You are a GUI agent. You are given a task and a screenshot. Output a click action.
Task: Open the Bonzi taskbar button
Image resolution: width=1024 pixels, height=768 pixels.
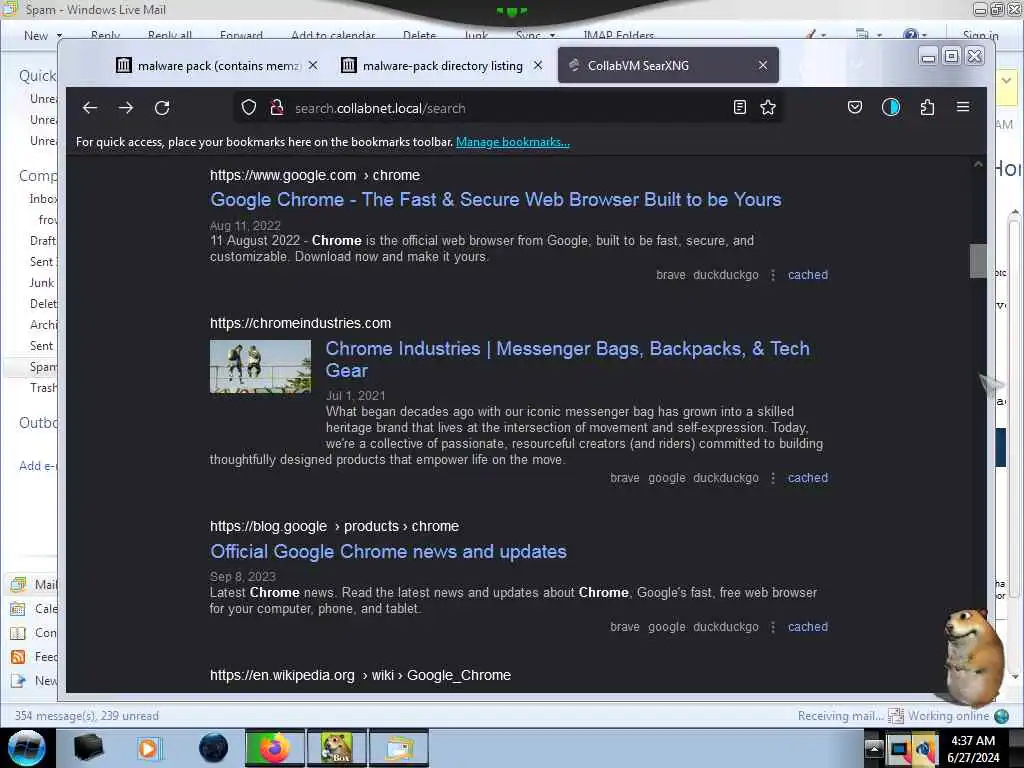point(336,748)
